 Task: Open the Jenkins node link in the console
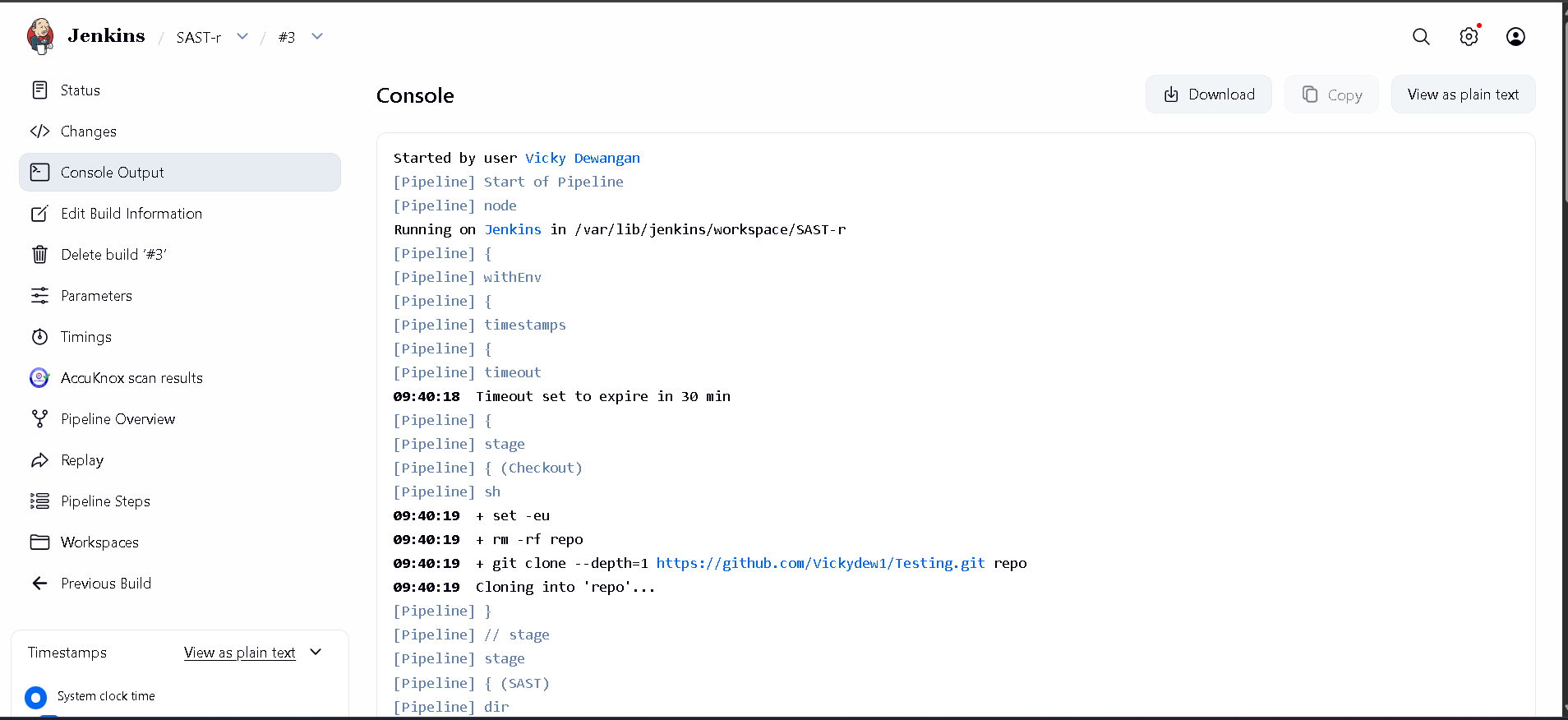[x=513, y=229]
